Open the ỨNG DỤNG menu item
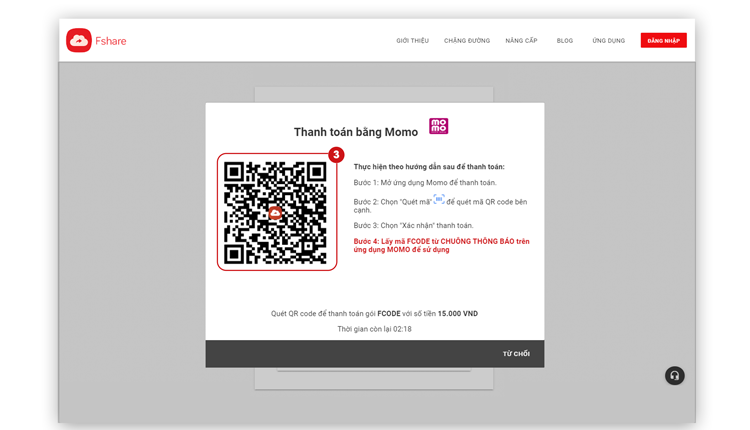This screenshot has height=430, width=750. [608, 41]
